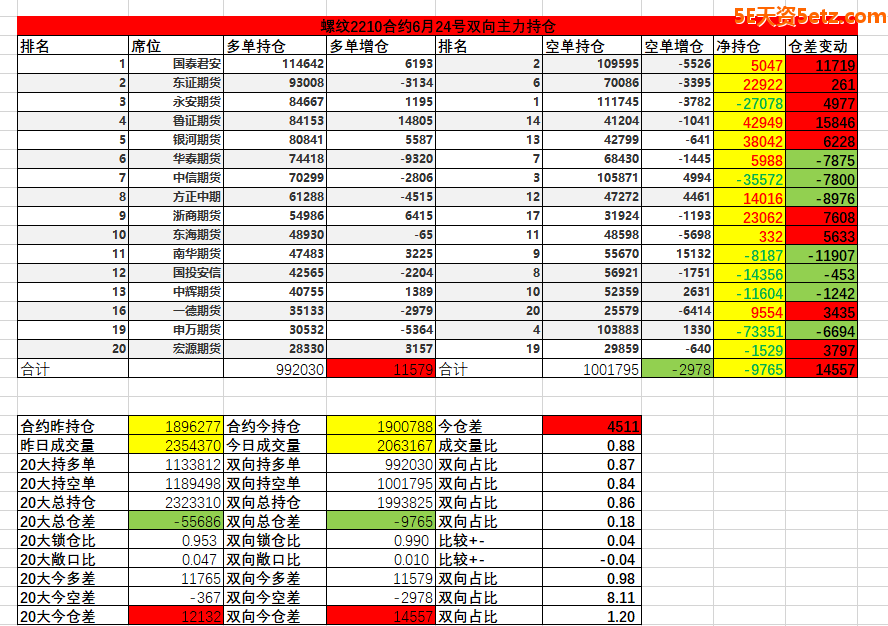Click net position value 42949

(x=749, y=121)
